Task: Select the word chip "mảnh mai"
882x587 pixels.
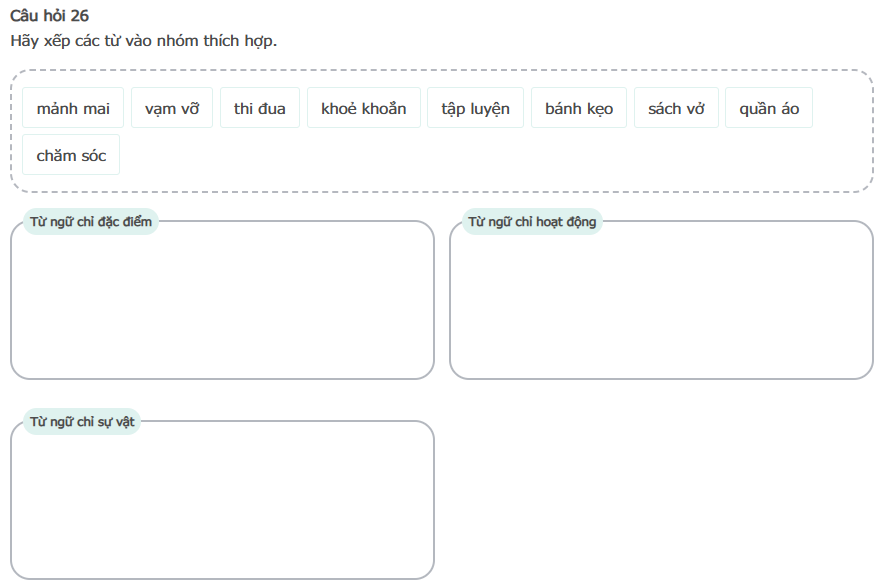Action: point(73,108)
